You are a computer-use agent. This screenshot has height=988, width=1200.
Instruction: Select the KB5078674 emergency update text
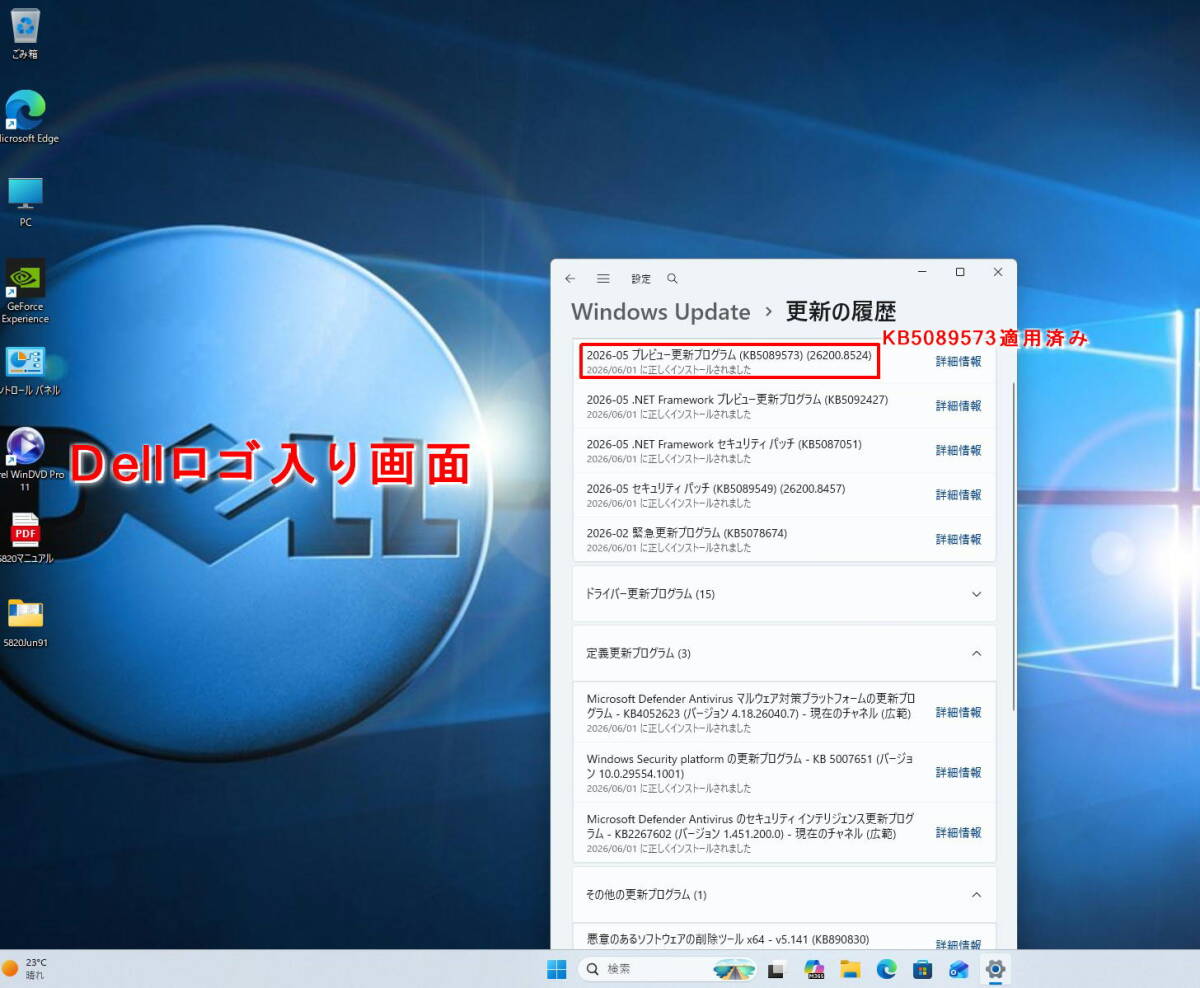coord(686,533)
